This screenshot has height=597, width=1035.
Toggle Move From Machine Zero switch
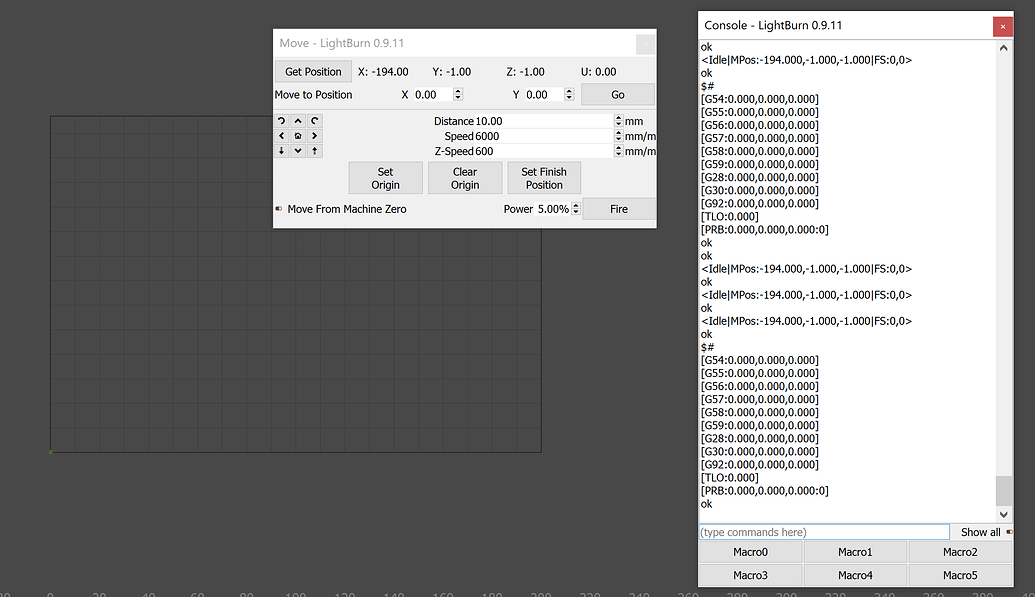click(x=279, y=209)
